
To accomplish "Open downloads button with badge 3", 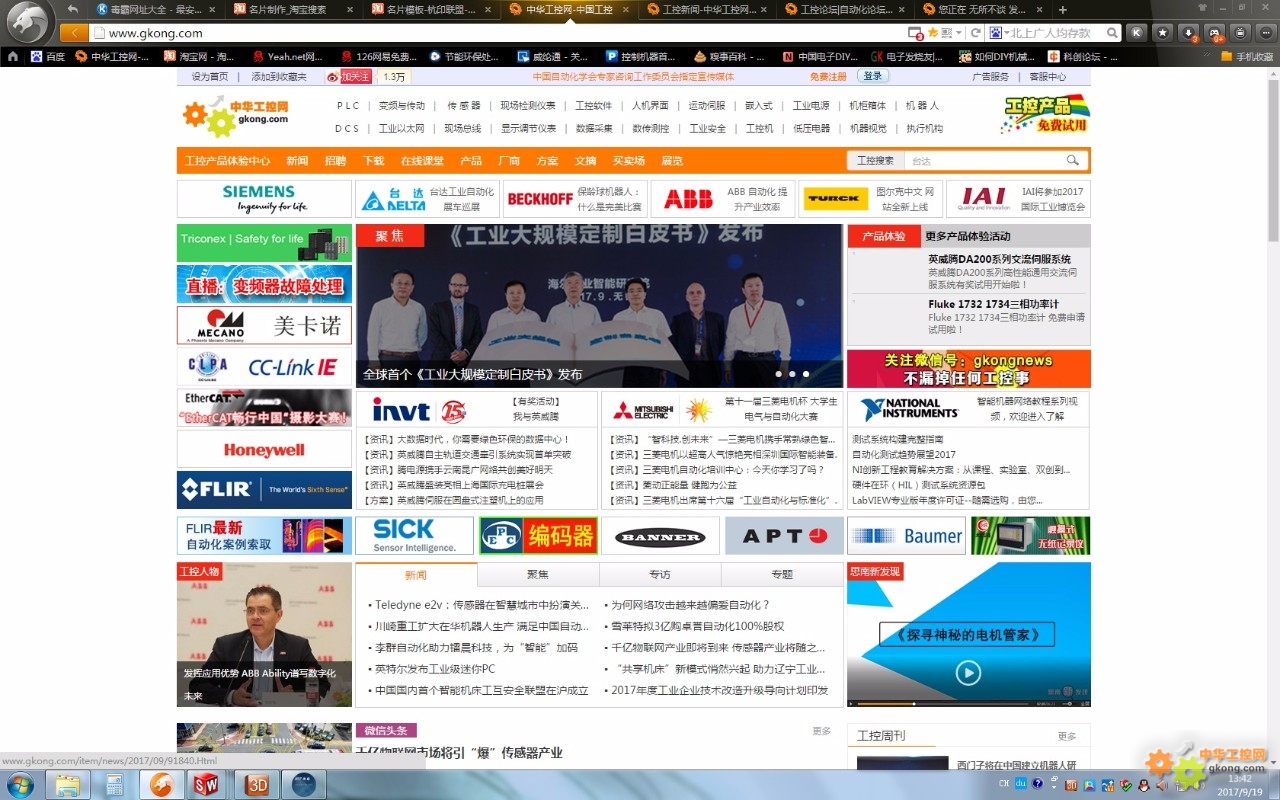I will 1189,33.
